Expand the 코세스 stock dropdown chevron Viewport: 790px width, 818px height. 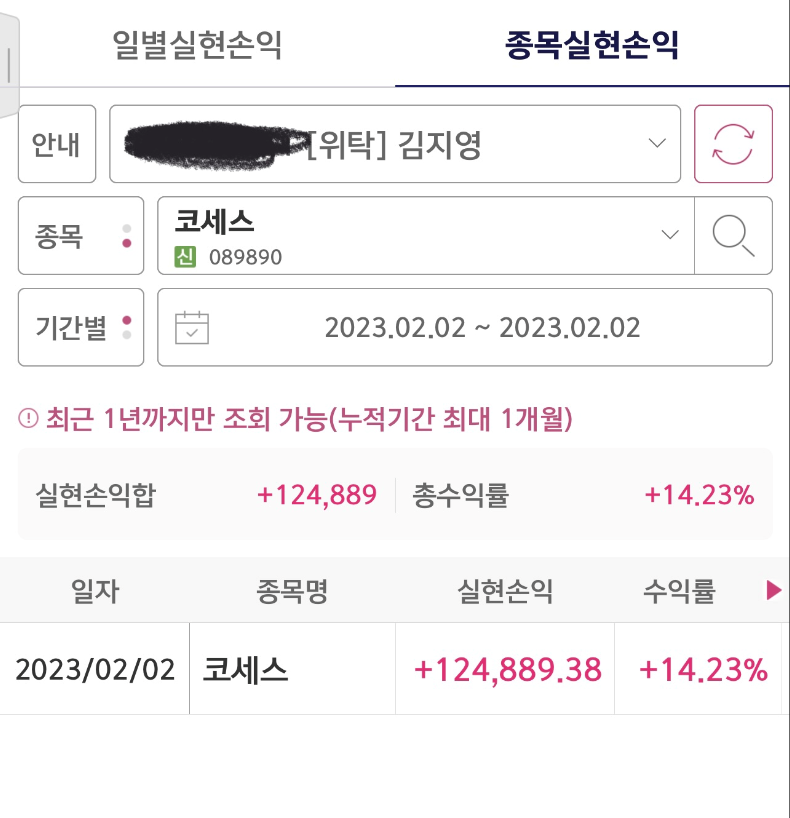pos(670,234)
